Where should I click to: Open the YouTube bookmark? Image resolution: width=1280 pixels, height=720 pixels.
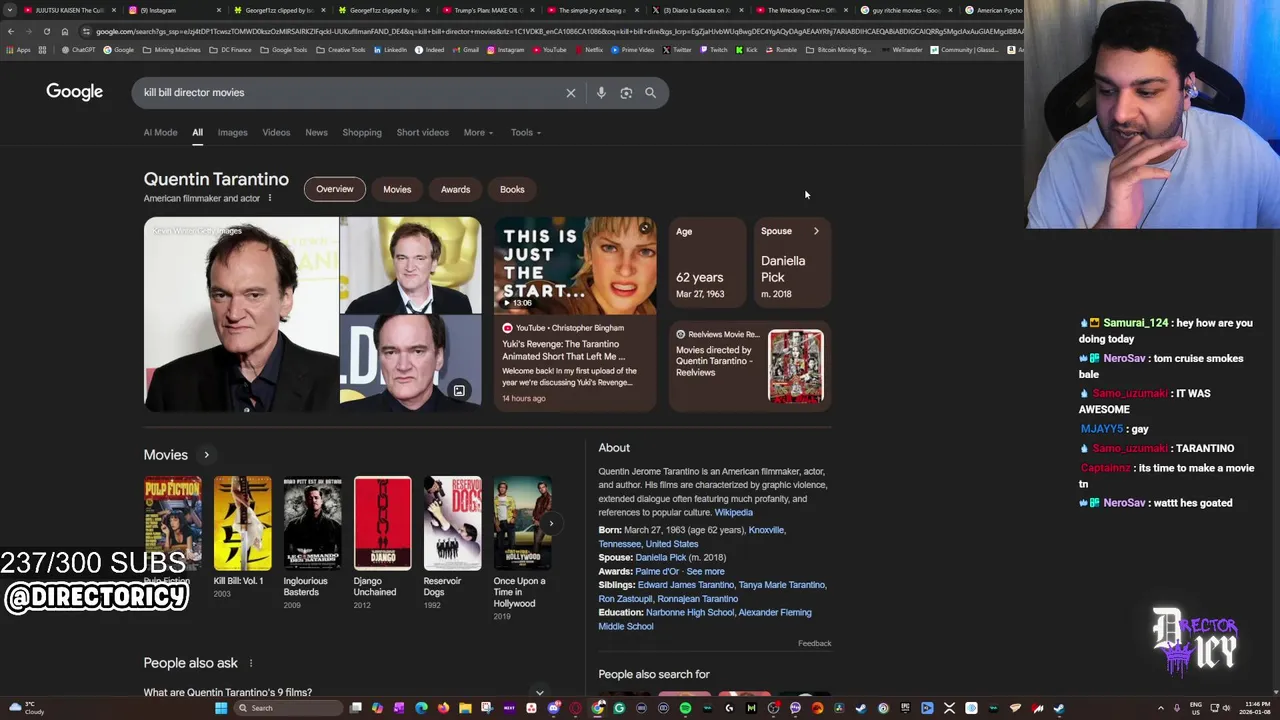[549, 50]
